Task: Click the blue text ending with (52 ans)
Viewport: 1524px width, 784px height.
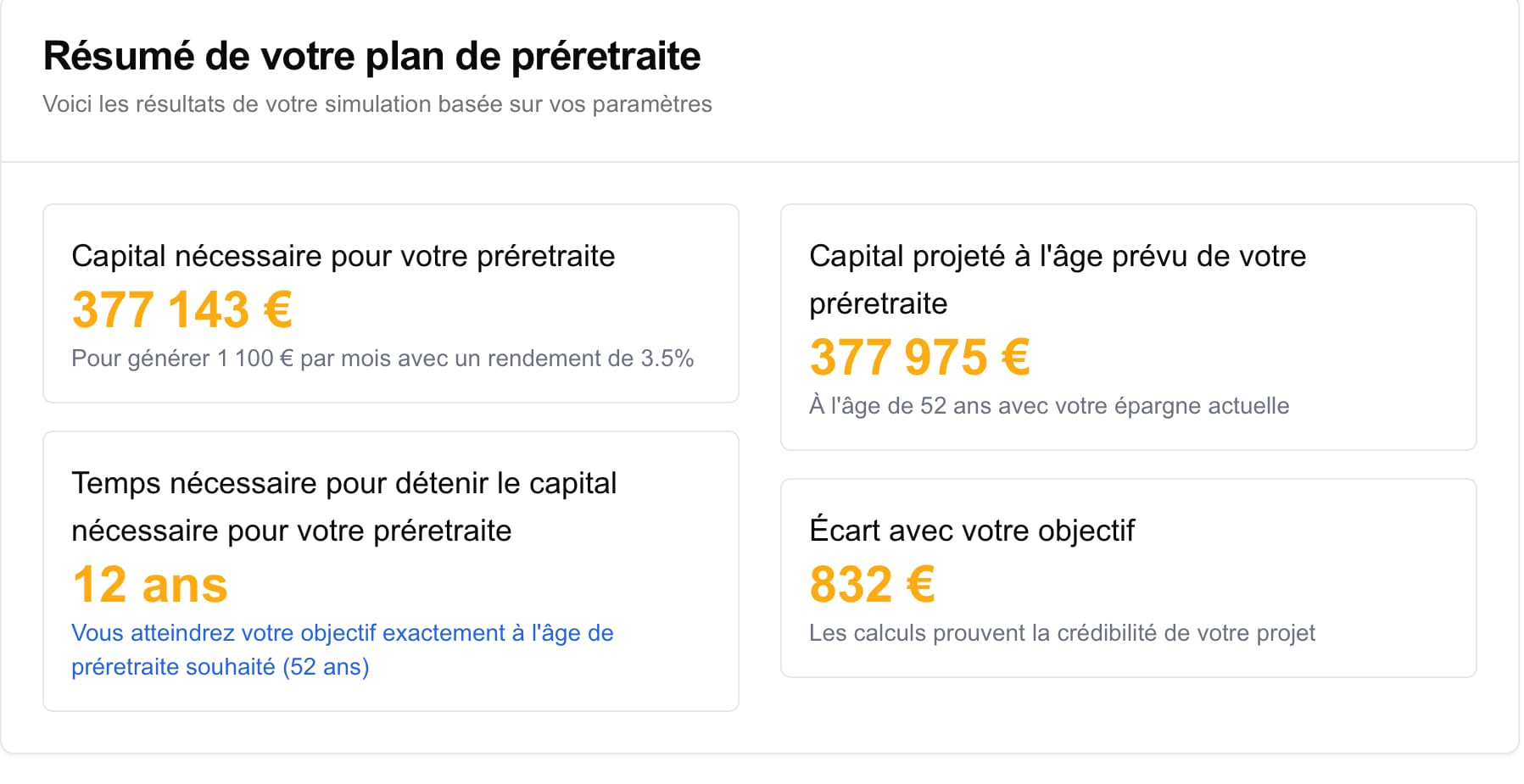Action: pyautogui.click(x=221, y=667)
